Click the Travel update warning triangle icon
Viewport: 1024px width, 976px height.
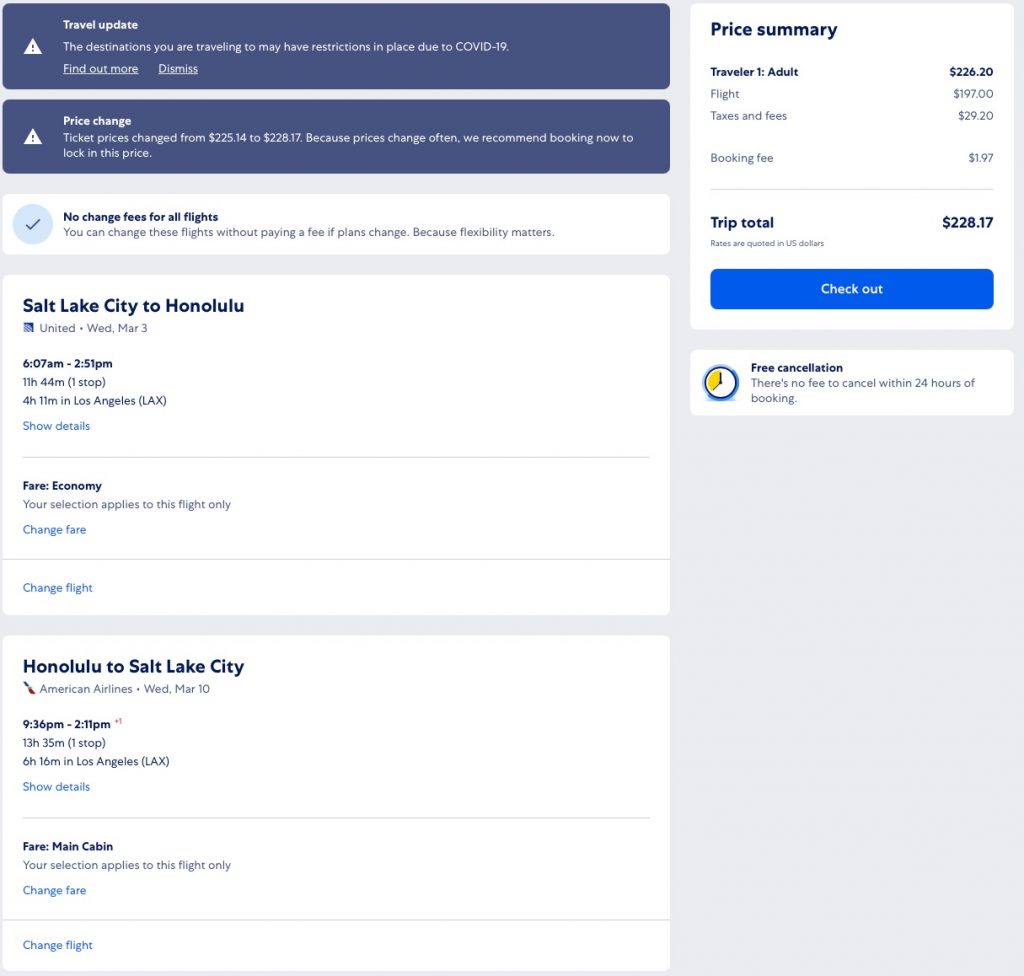[33, 46]
